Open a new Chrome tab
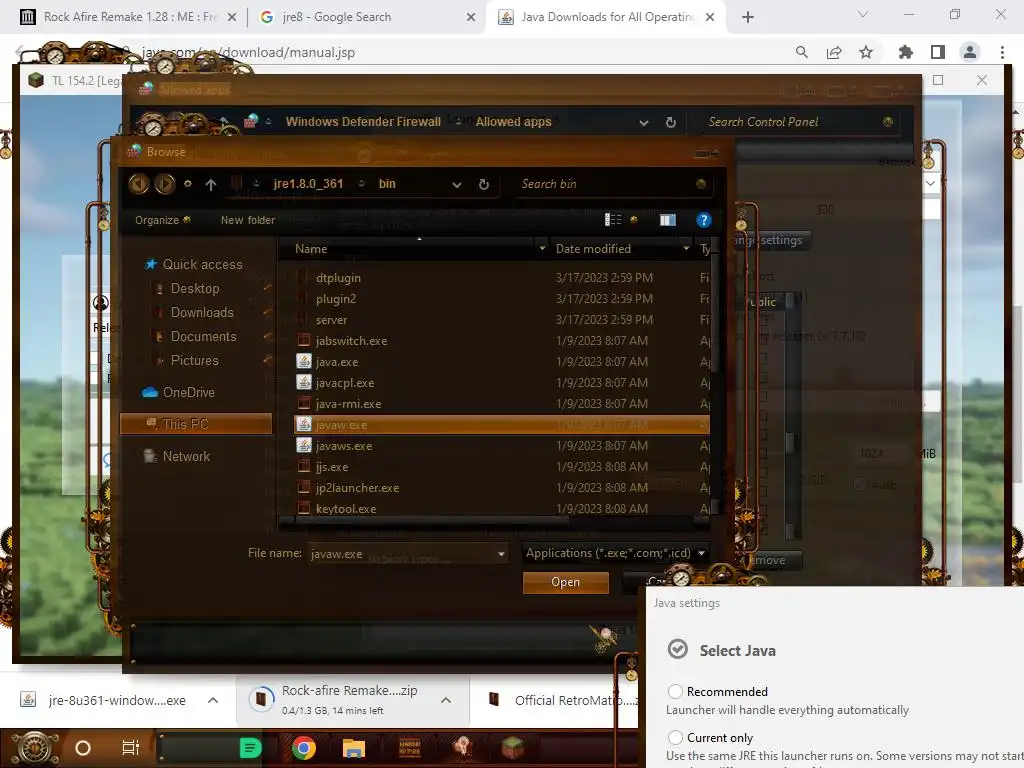1024x768 pixels. 748,17
